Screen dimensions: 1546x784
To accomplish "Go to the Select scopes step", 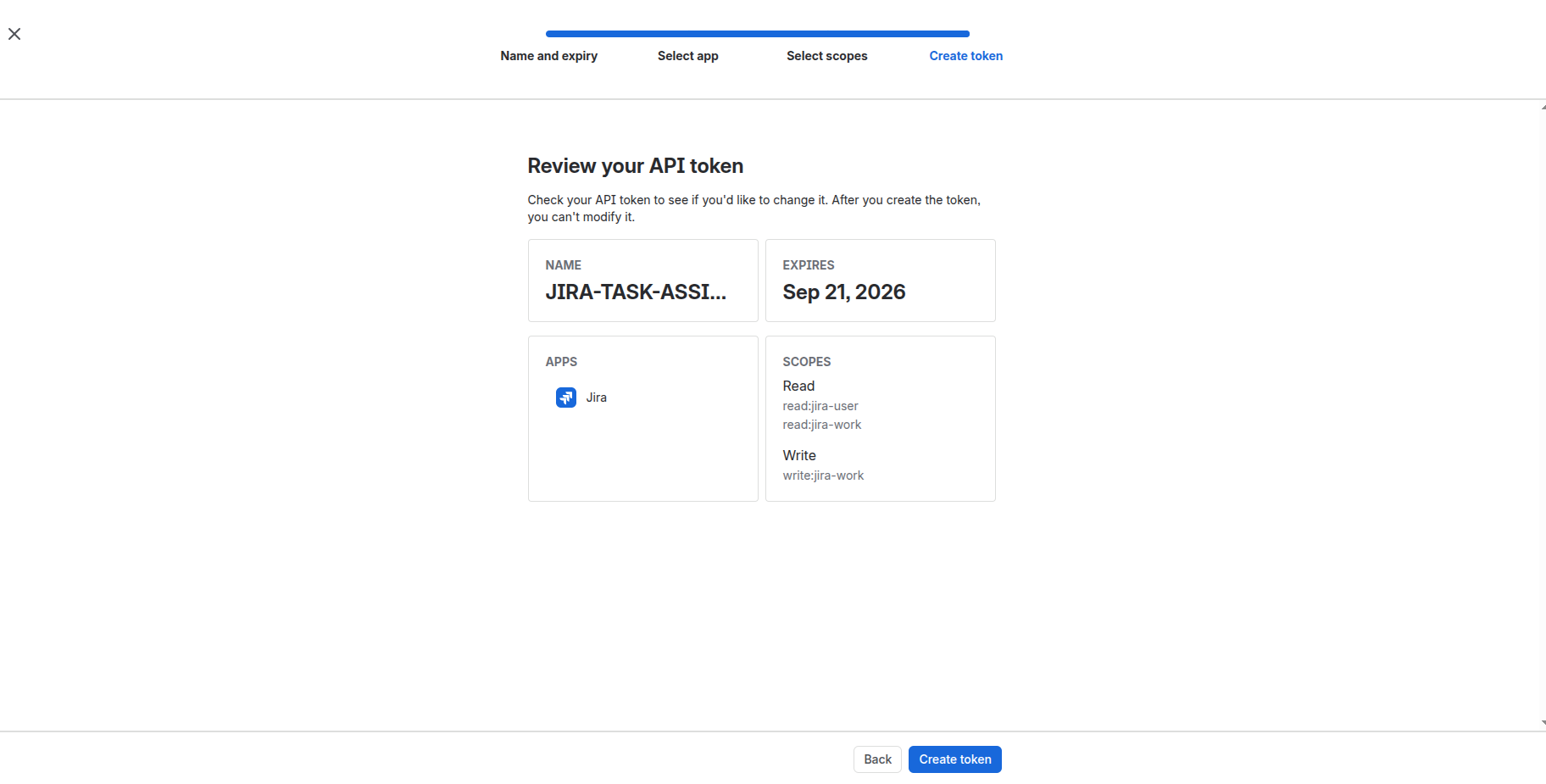I will [826, 56].
